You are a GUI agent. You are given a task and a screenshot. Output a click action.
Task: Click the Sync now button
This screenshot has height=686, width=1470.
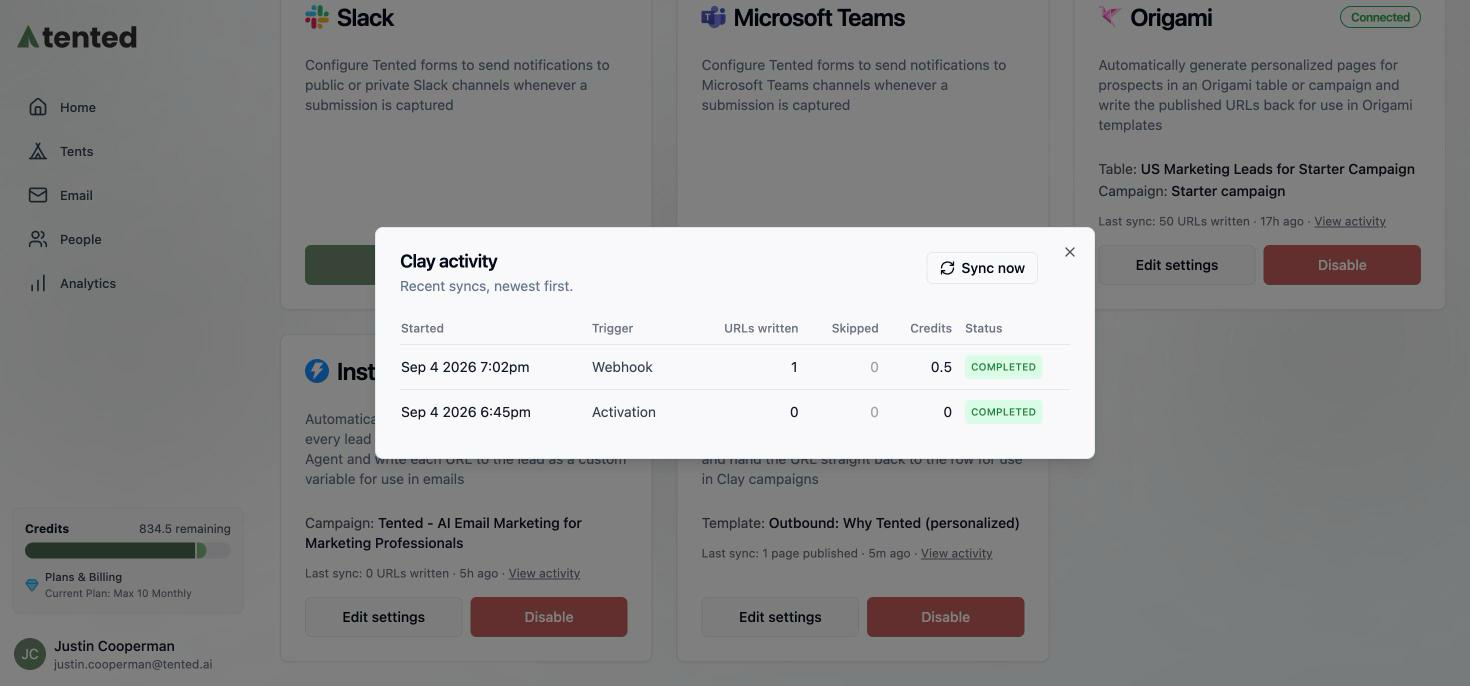(982, 268)
